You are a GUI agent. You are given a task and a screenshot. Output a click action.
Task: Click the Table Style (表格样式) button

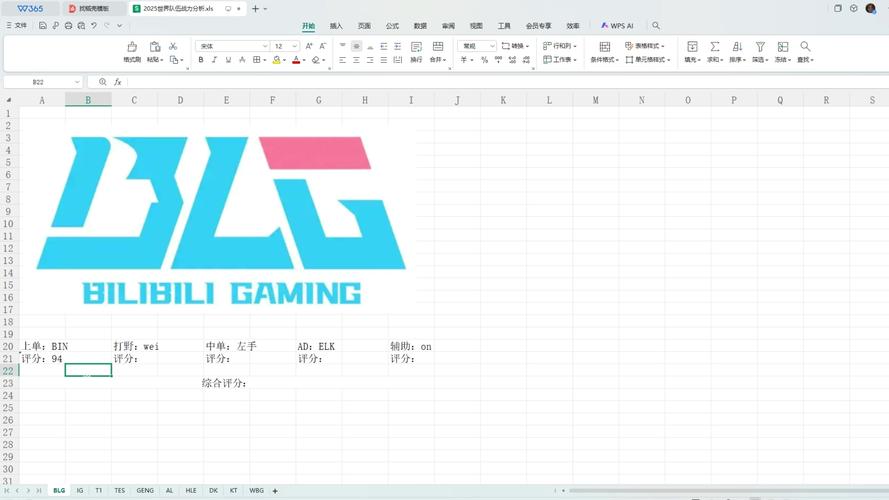tap(645, 46)
